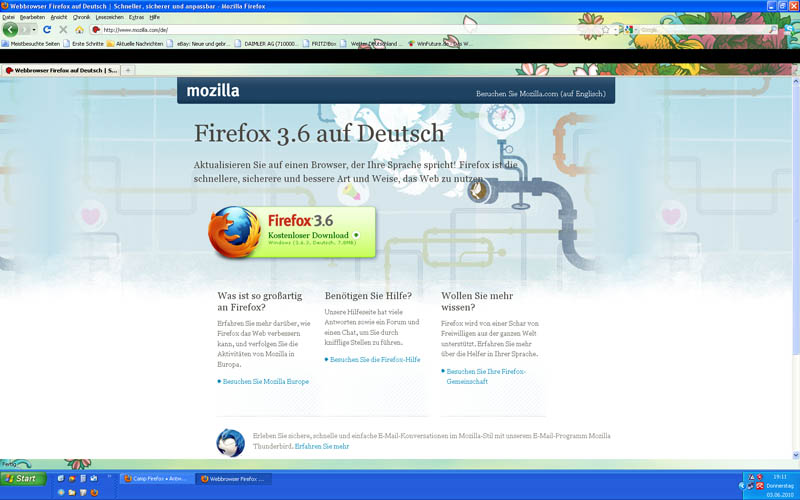Click the Firefox globe logo on download button
Screen dimensions: 800x500
(235, 232)
